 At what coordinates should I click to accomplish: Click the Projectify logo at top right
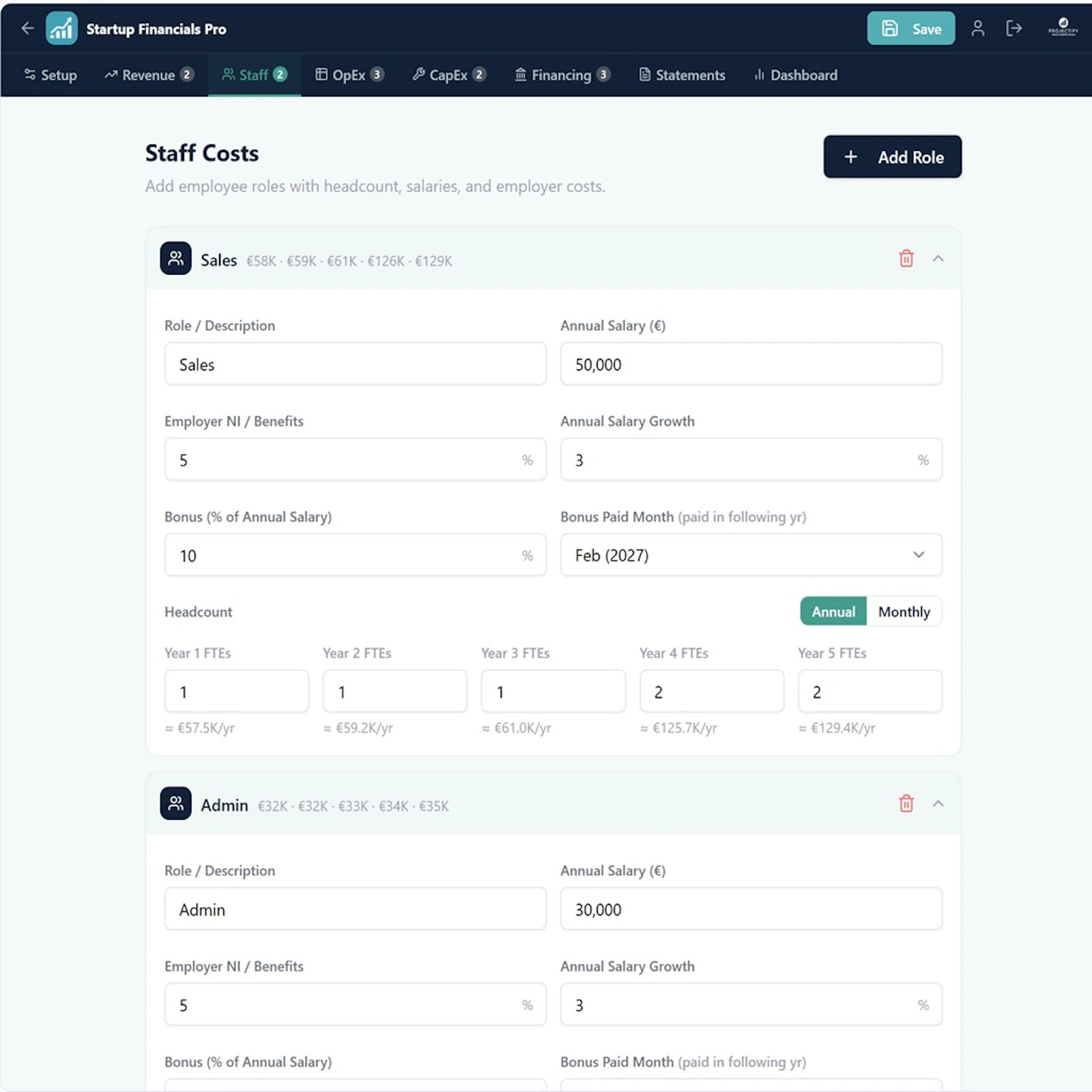click(x=1063, y=27)
